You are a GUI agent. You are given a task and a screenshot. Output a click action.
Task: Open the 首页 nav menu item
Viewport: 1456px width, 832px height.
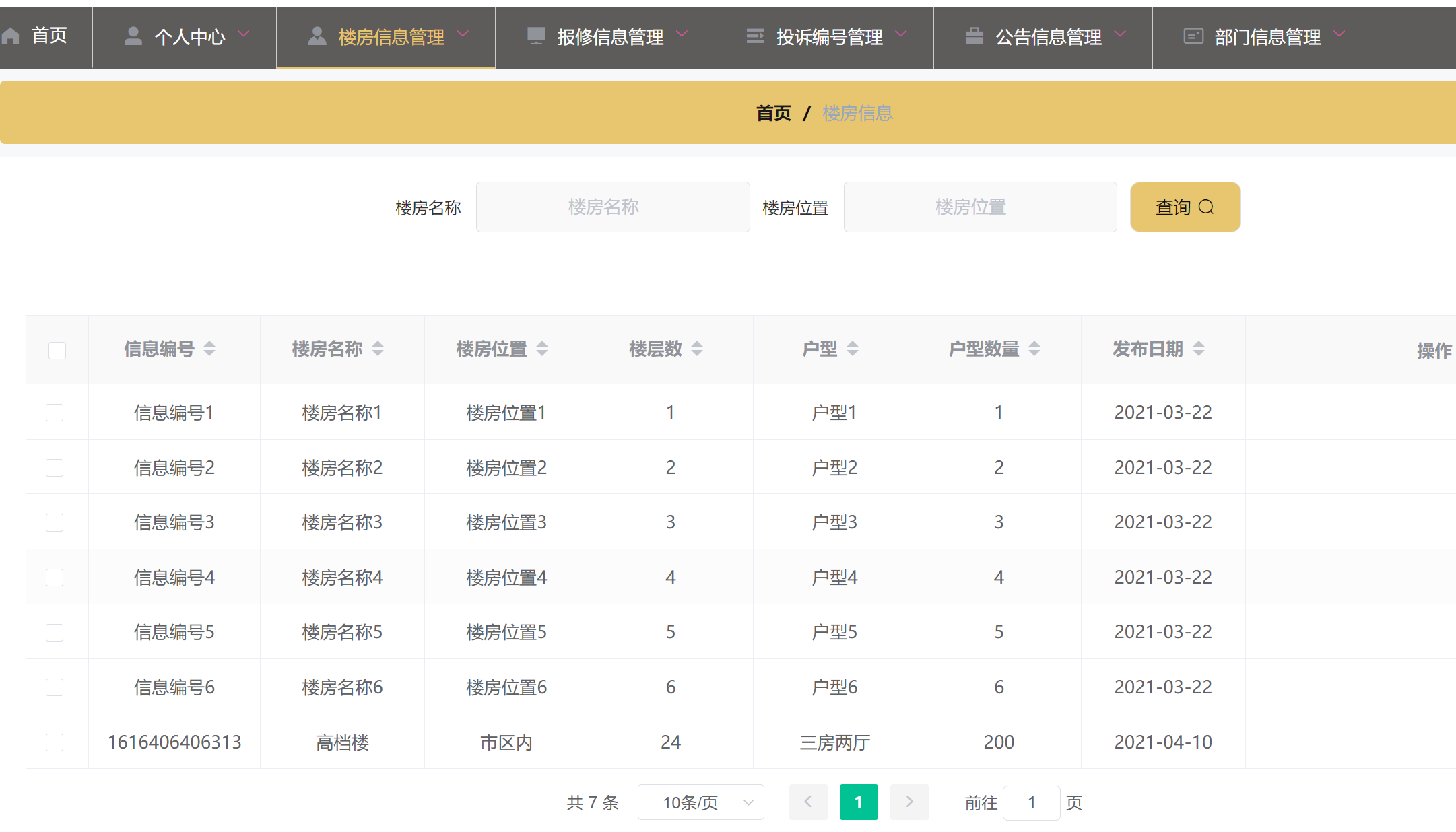point(49,36)
